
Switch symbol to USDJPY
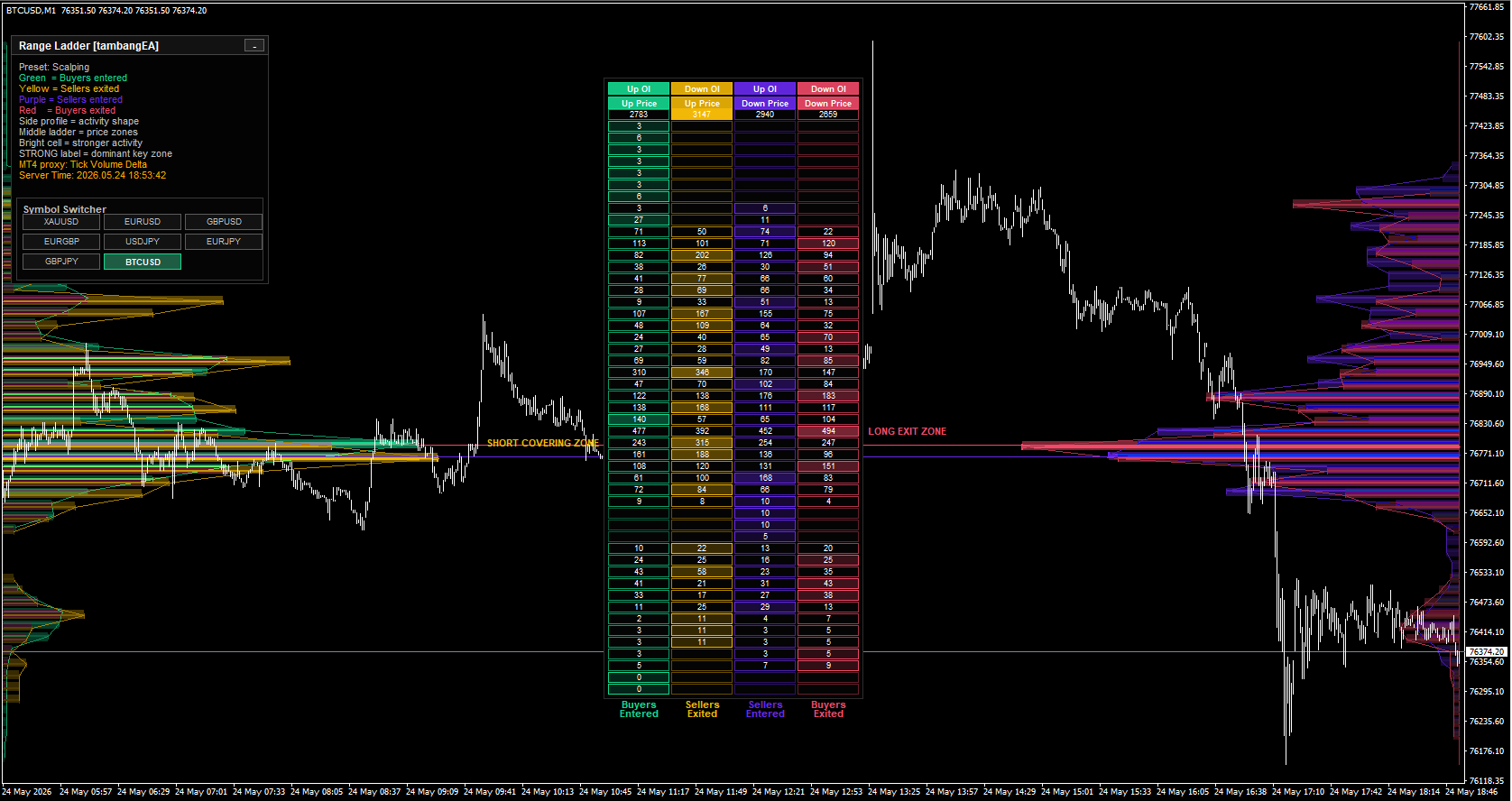click(143, 242)
